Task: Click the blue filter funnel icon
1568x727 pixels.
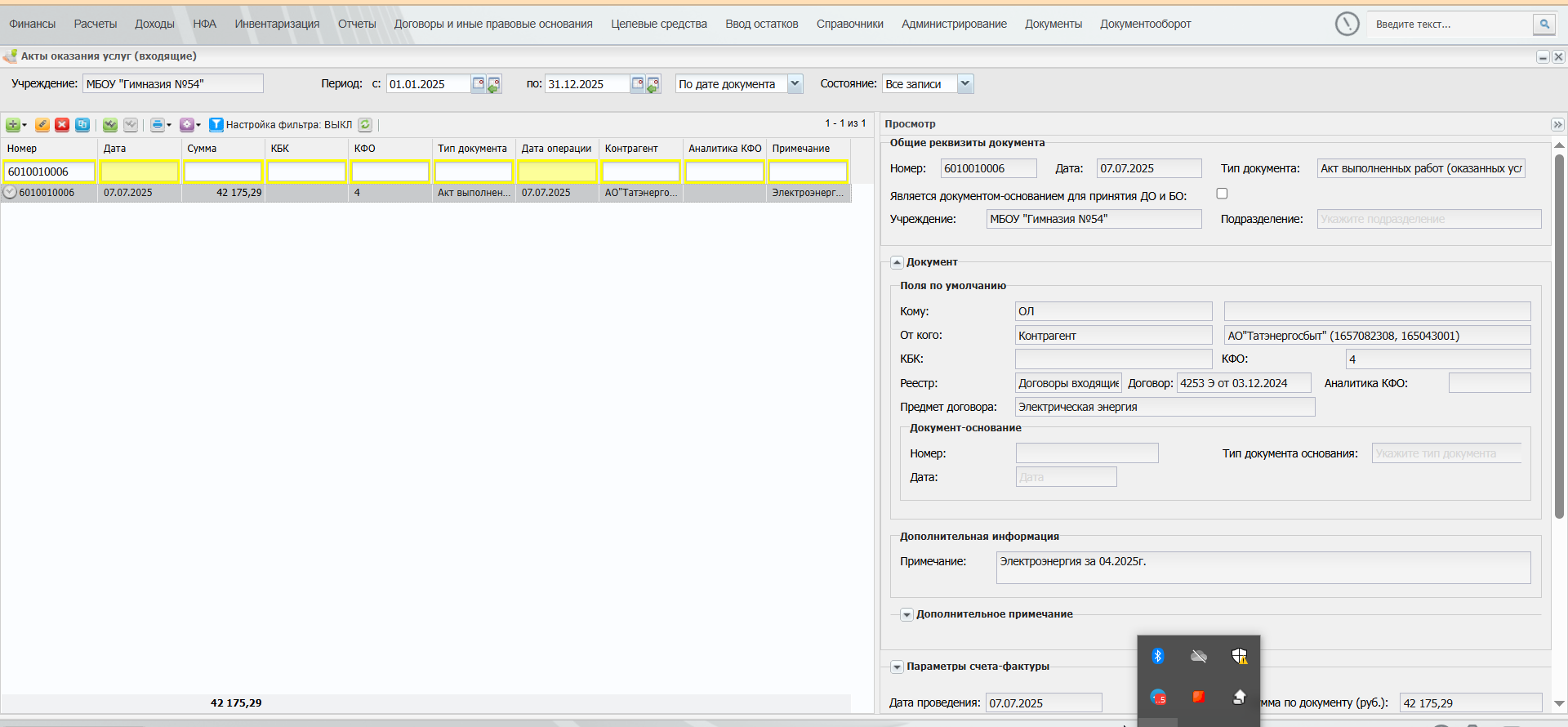Action: [216, 125]
